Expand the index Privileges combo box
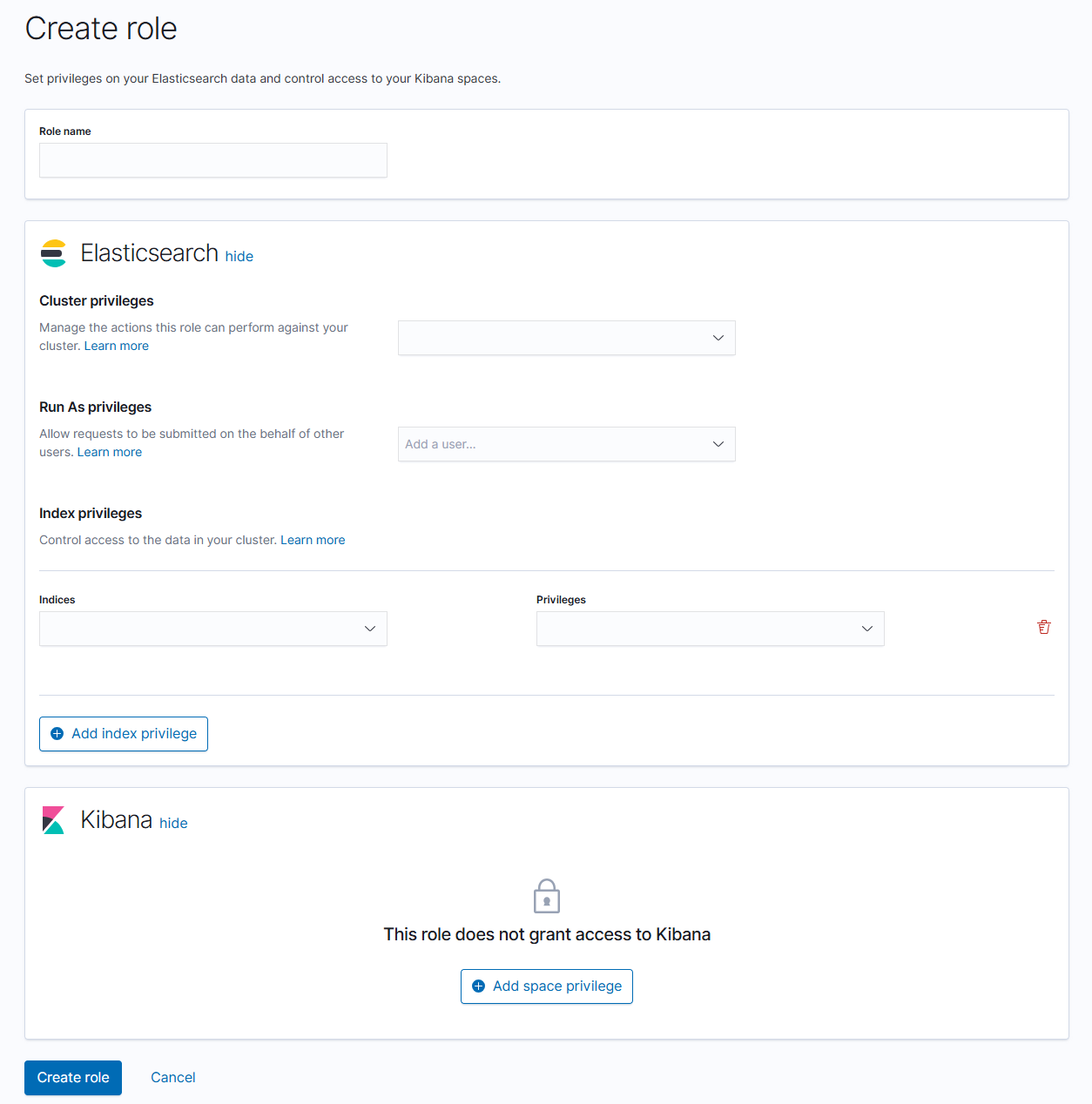1092x1104 pixels. click(x=710, y=629)
